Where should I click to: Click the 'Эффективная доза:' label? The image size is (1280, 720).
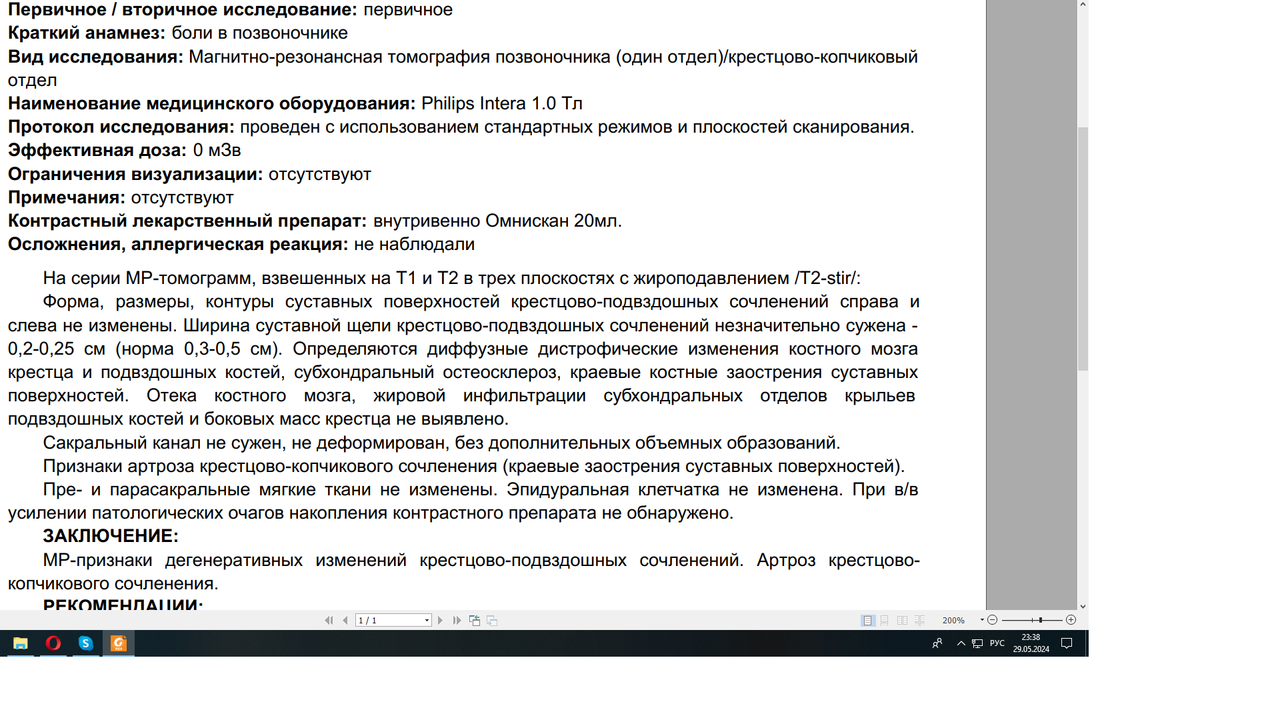click(97, 150)
